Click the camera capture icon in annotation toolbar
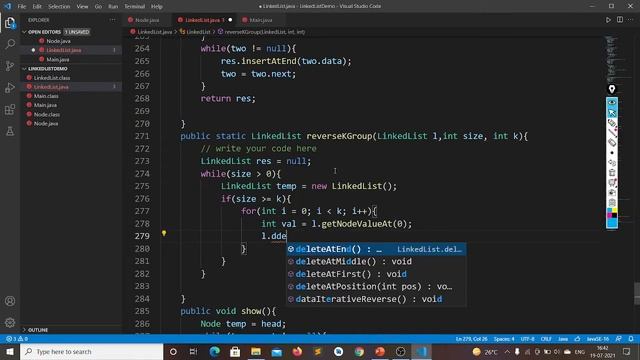This screenshot has width=640, height=360. click(x=612, y=193)
